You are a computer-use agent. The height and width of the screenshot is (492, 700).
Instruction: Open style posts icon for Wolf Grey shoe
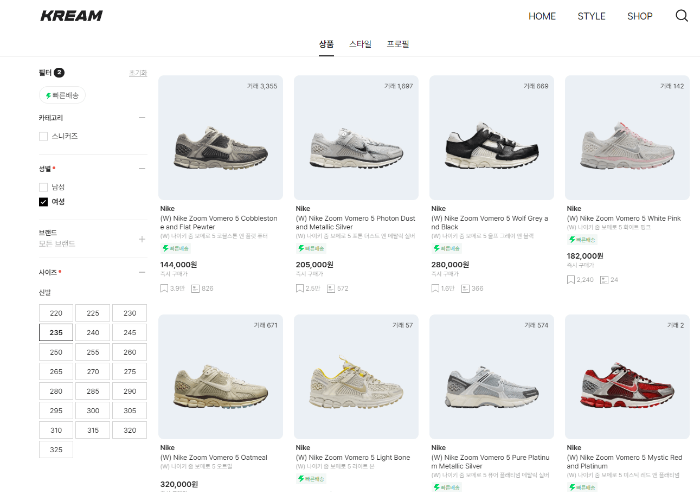click(x=465, y=288)
